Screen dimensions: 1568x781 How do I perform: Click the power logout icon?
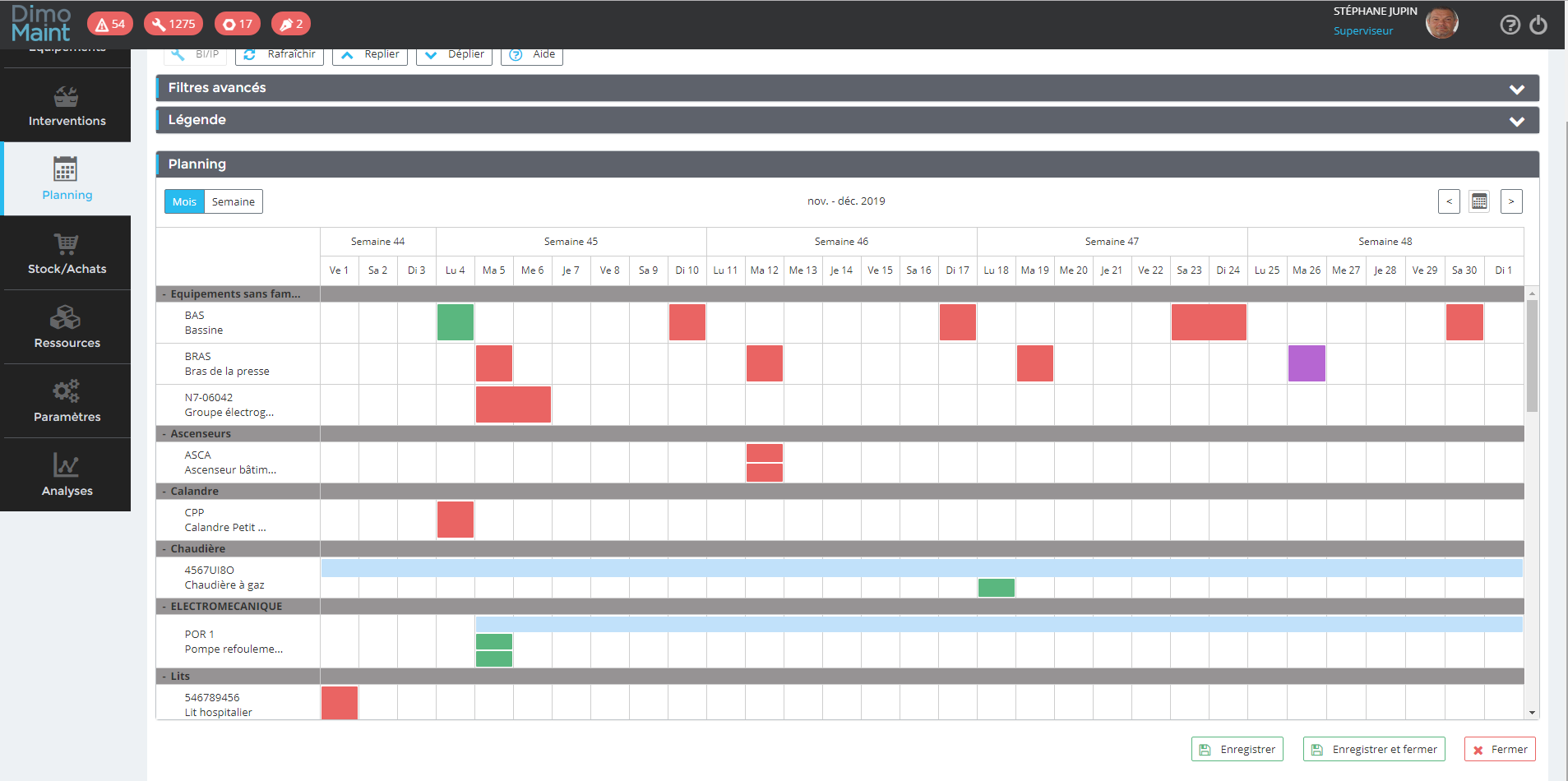(x=1538, y=25)
